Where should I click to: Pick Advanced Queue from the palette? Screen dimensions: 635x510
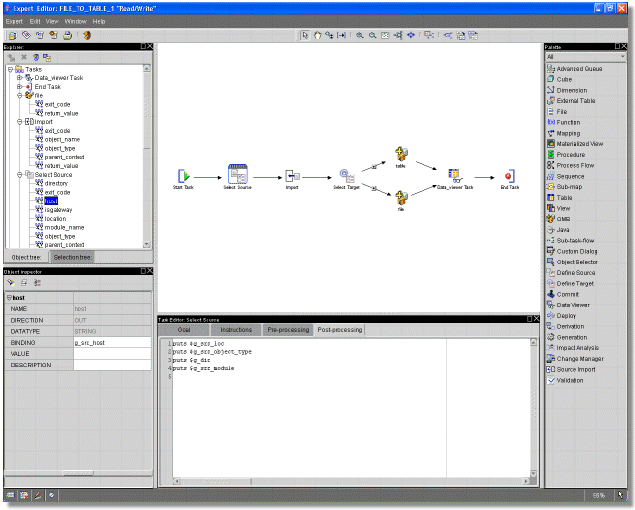pos(575,69)
